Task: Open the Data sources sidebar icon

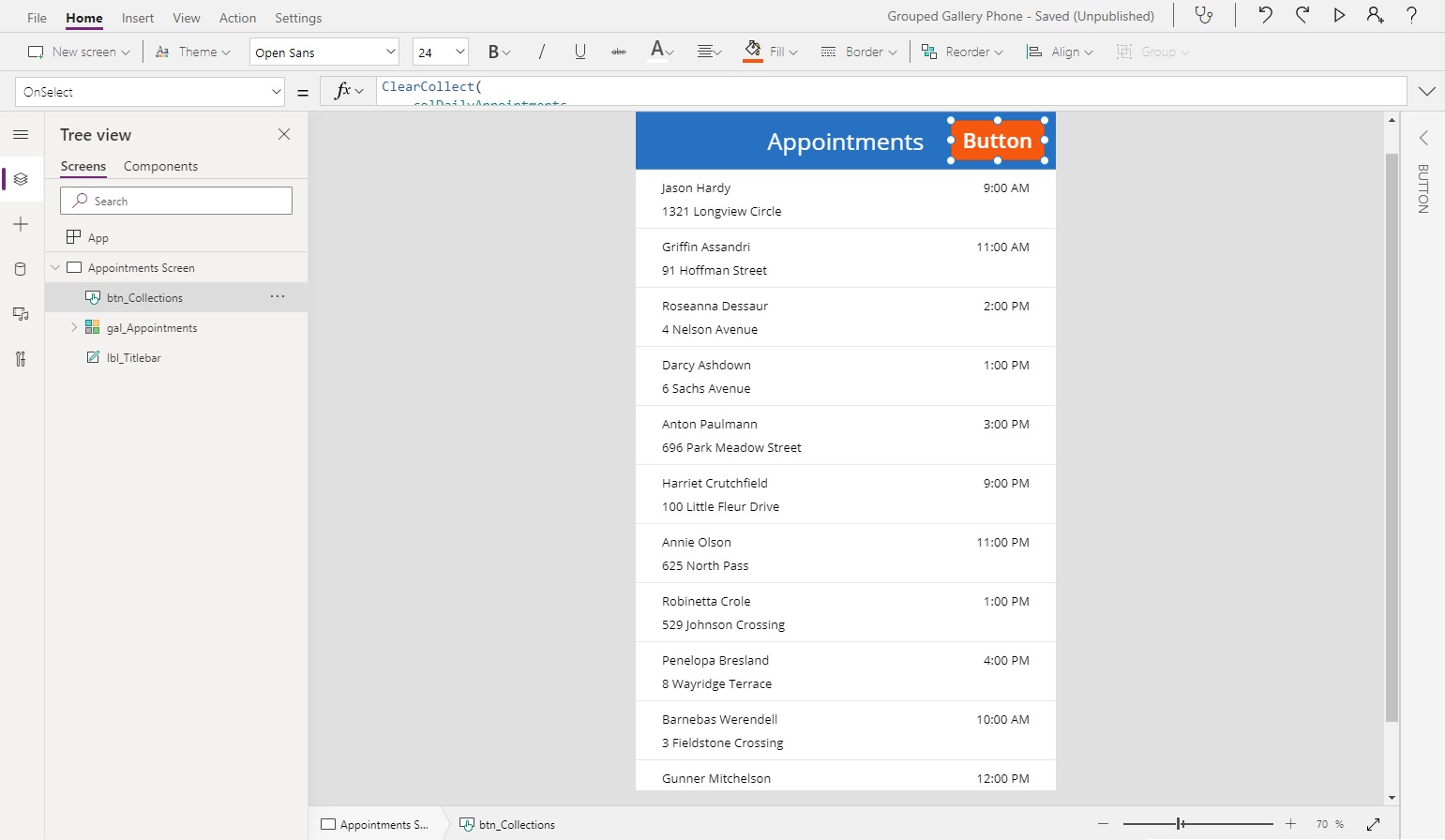Action: pyautogui.click(x=21, y=270)
